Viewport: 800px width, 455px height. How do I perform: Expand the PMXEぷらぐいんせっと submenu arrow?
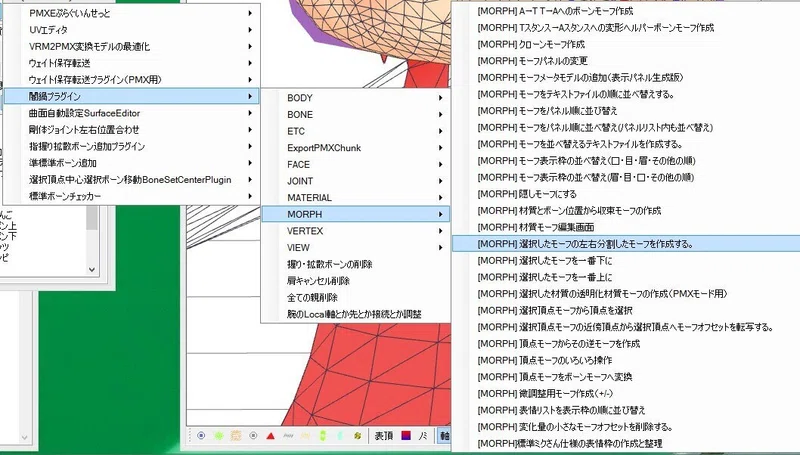(x=250, y=13)
